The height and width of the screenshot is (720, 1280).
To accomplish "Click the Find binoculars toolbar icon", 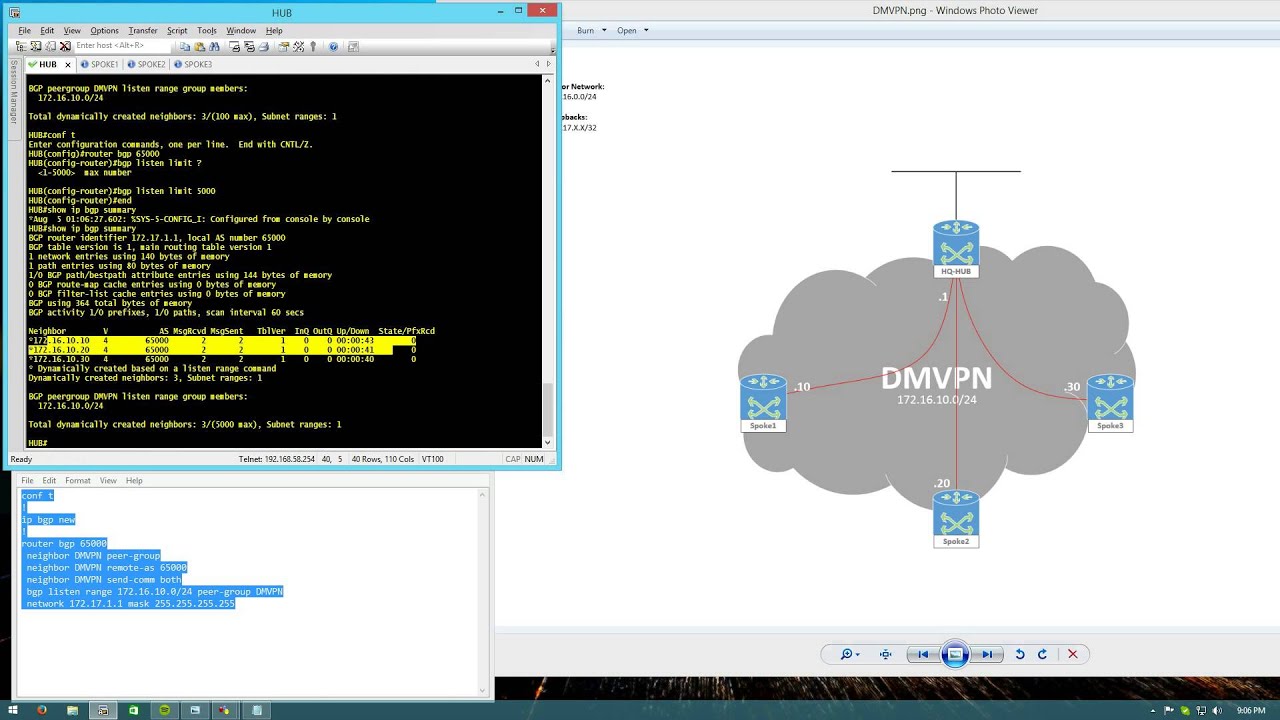I will 214,46.
